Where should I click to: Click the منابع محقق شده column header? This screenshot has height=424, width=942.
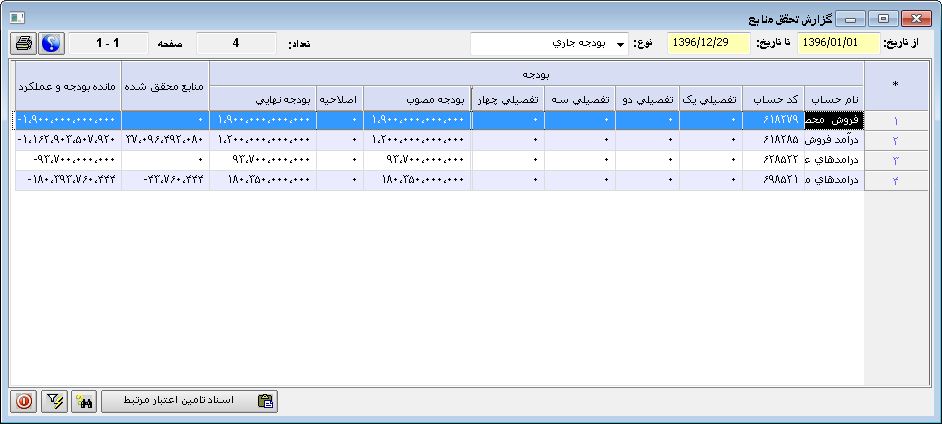point(165,86)
